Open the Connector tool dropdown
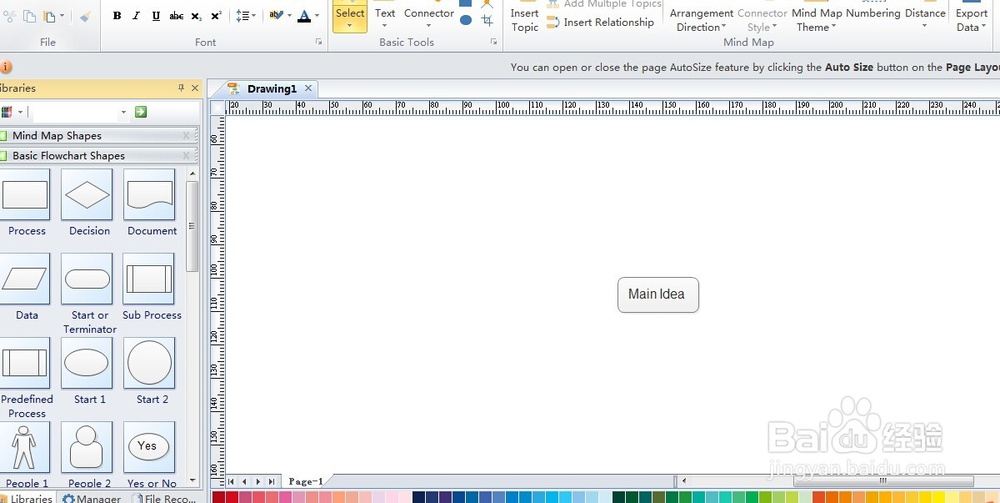1000x503 pixels. 429,26
